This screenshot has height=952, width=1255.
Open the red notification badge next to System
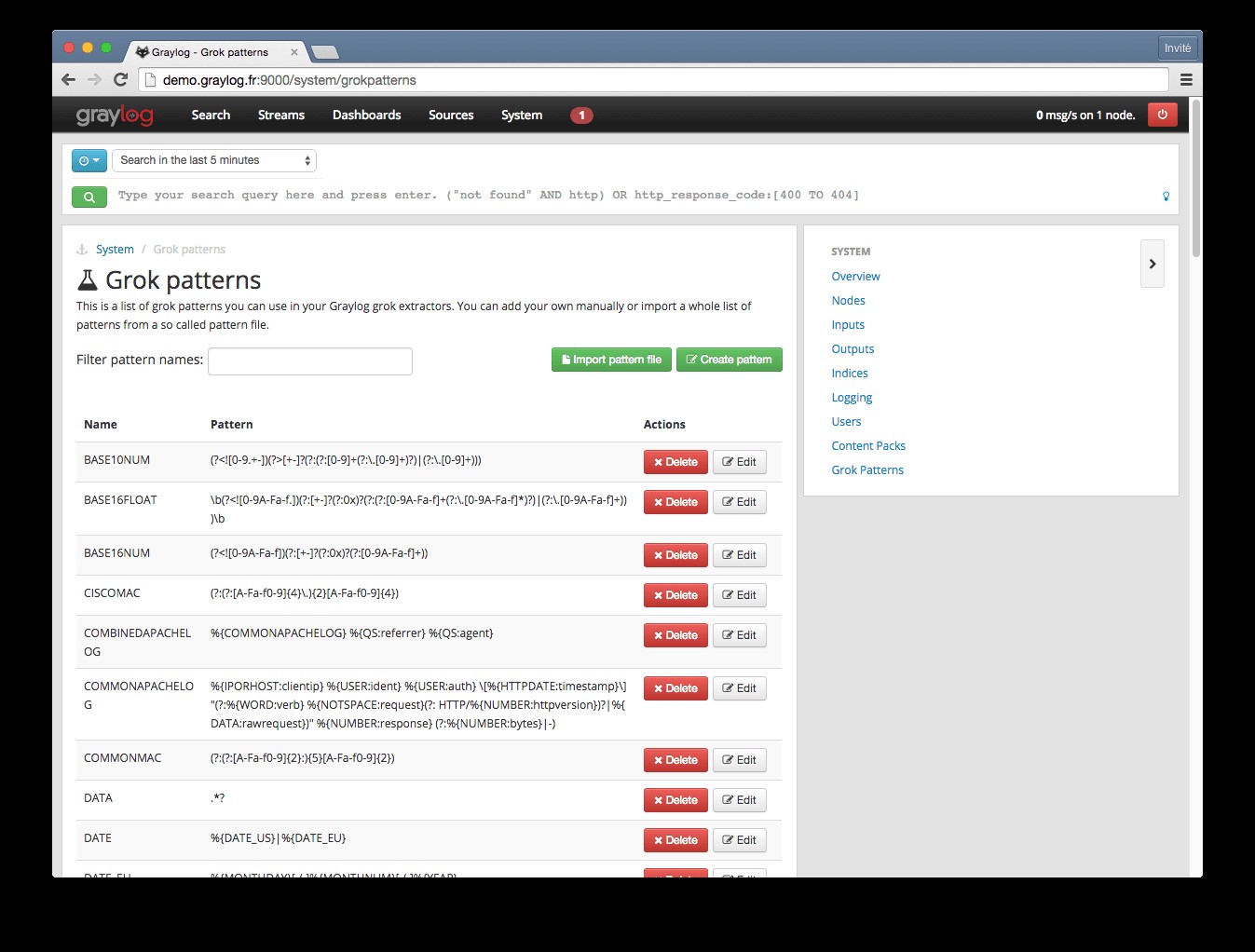pyautogui.click(x=581, y=115)
